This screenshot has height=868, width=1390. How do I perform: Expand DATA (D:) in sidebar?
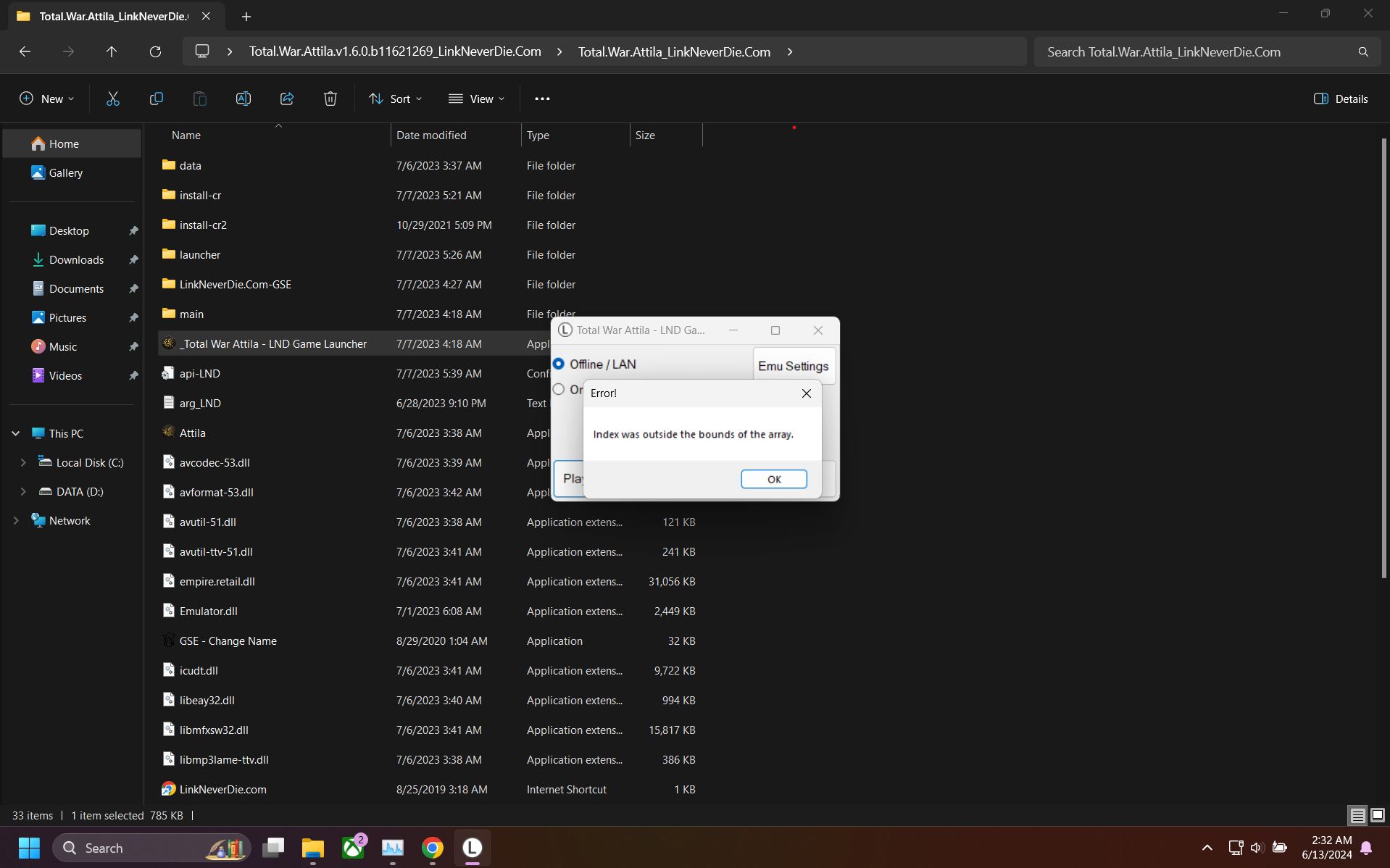click(23, 491)
